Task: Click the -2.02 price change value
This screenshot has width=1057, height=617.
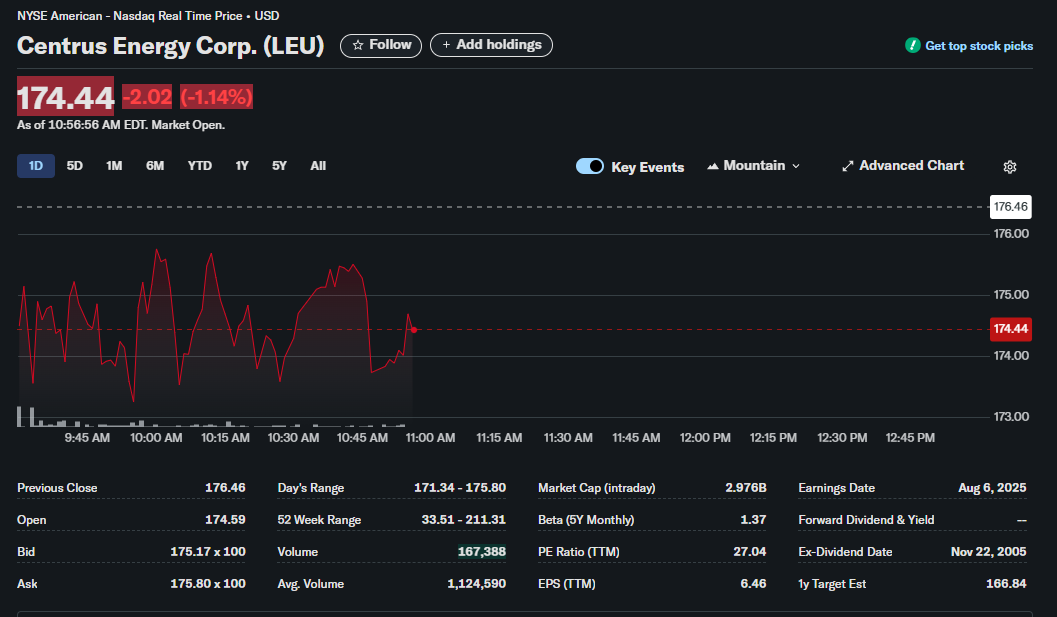Action: tap(147, 97)
